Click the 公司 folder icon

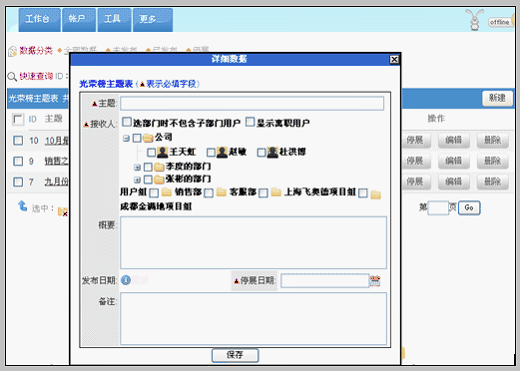pyautogui.click(x=148, y=137)
